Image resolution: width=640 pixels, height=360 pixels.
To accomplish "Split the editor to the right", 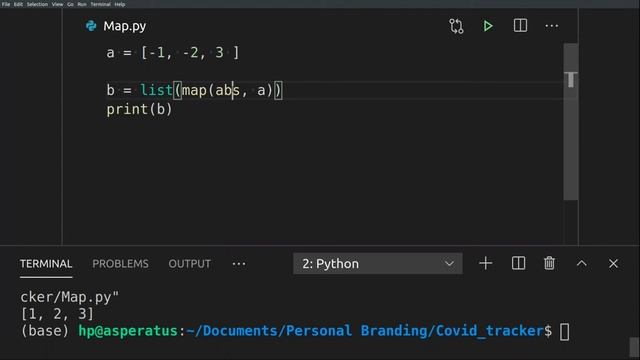I will click(520, 26).
